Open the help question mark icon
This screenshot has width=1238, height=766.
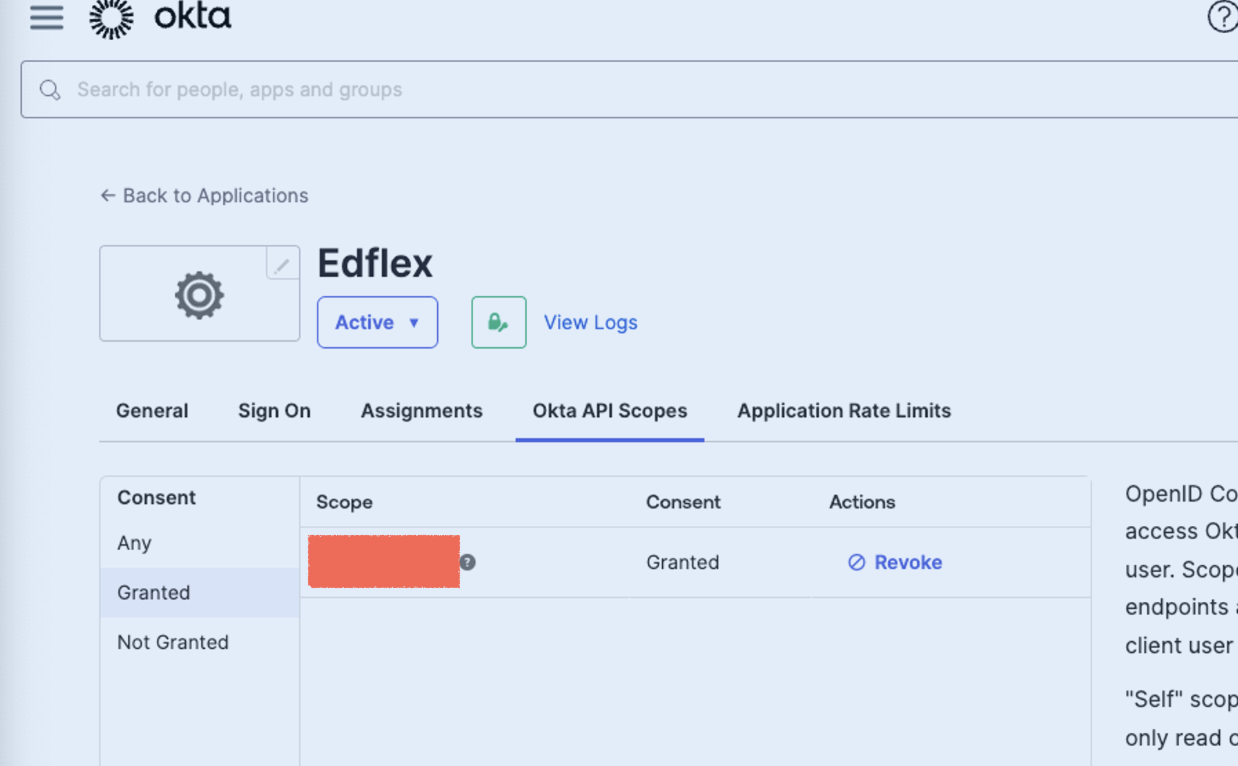pos(1222,17)
